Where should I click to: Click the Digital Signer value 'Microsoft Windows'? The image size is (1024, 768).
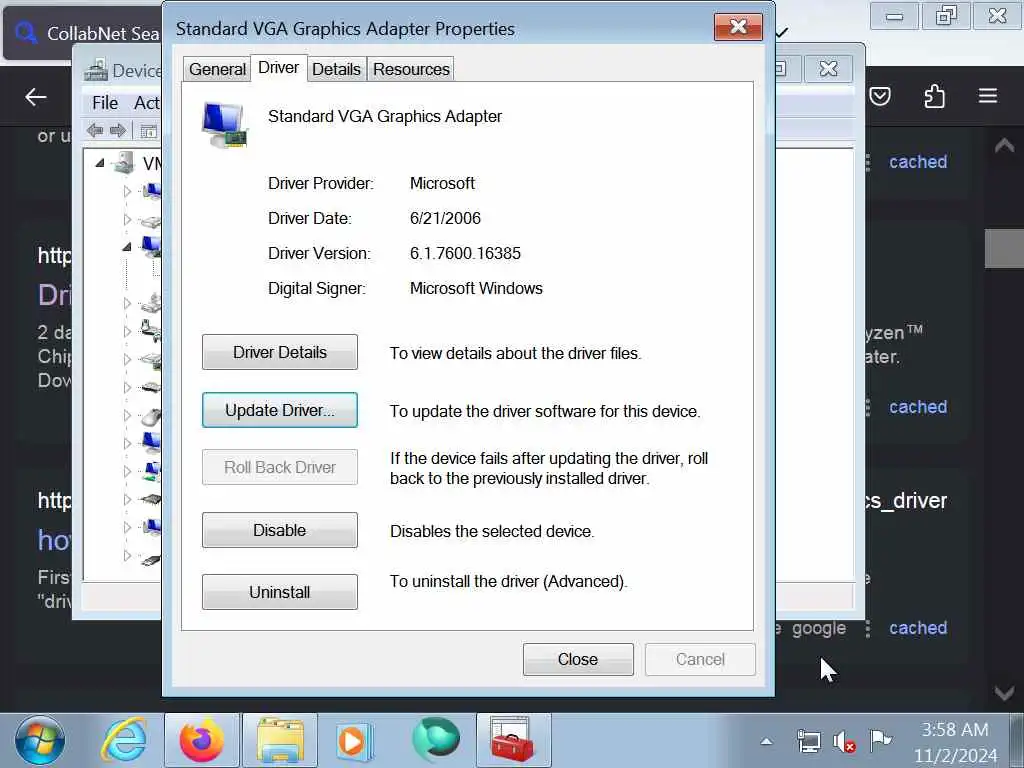click(x=476, y=288)
